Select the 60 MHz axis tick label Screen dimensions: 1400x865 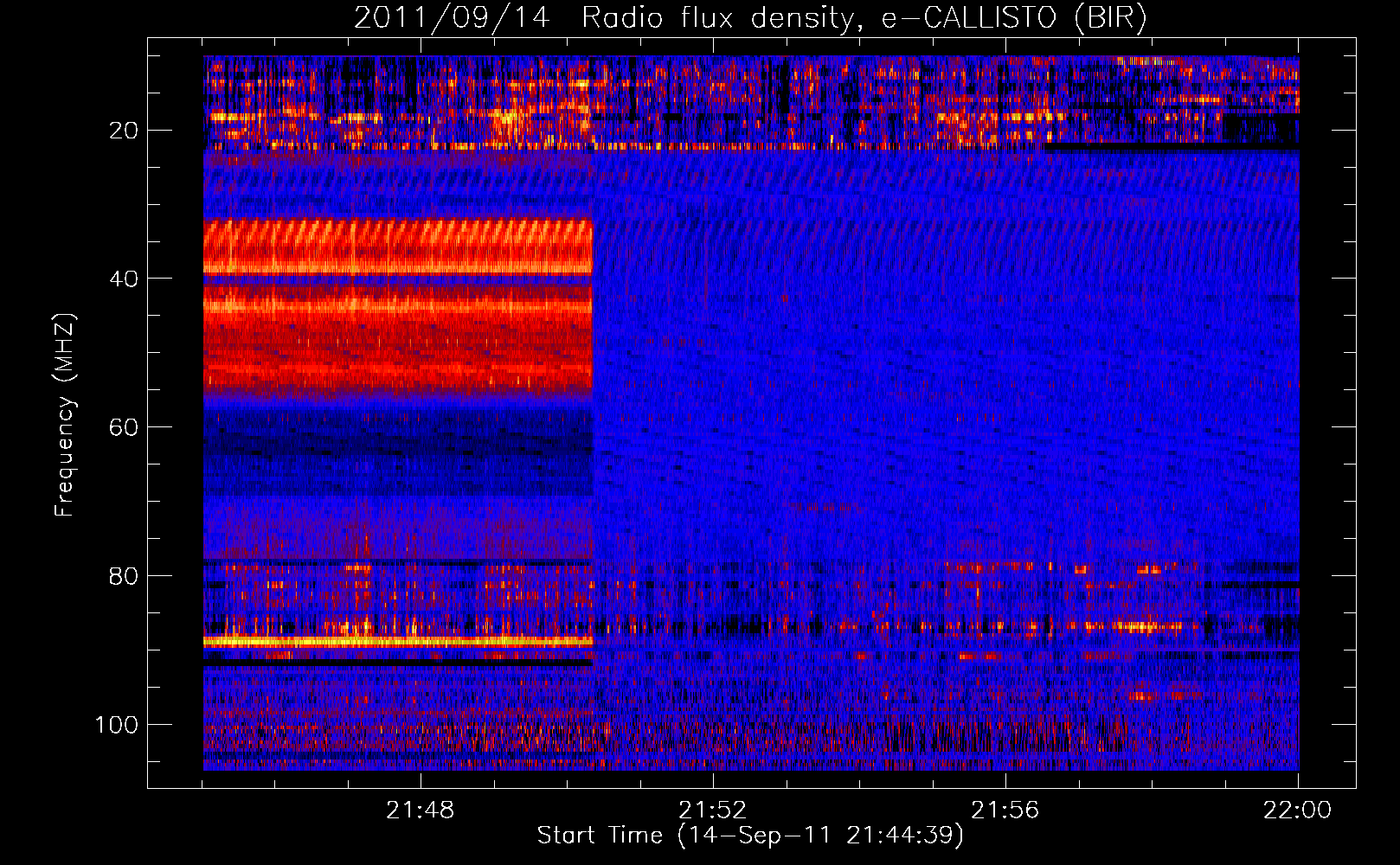click(x=125, y=427)
